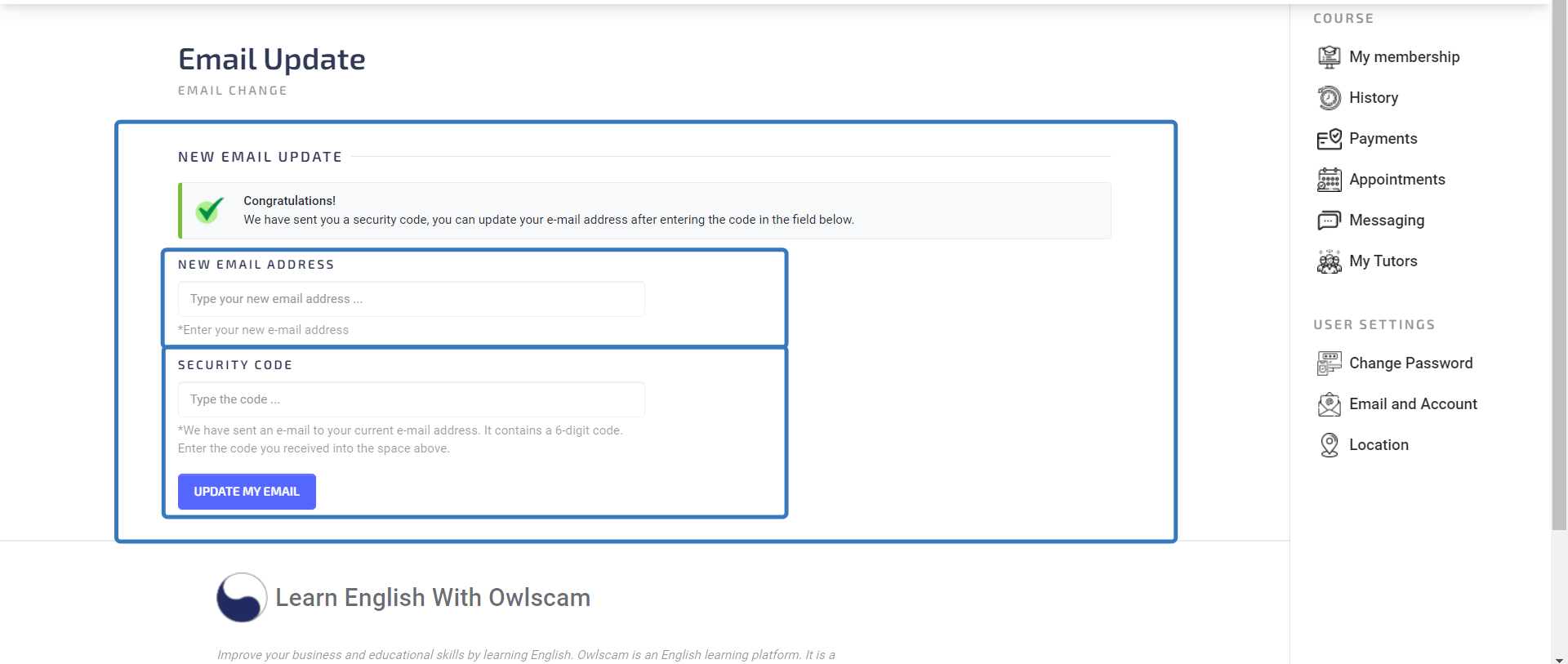The image size is (1568, 664).
Task: Click the NEW EMAIL UPDATE section heading
Action: coord(261,157)
